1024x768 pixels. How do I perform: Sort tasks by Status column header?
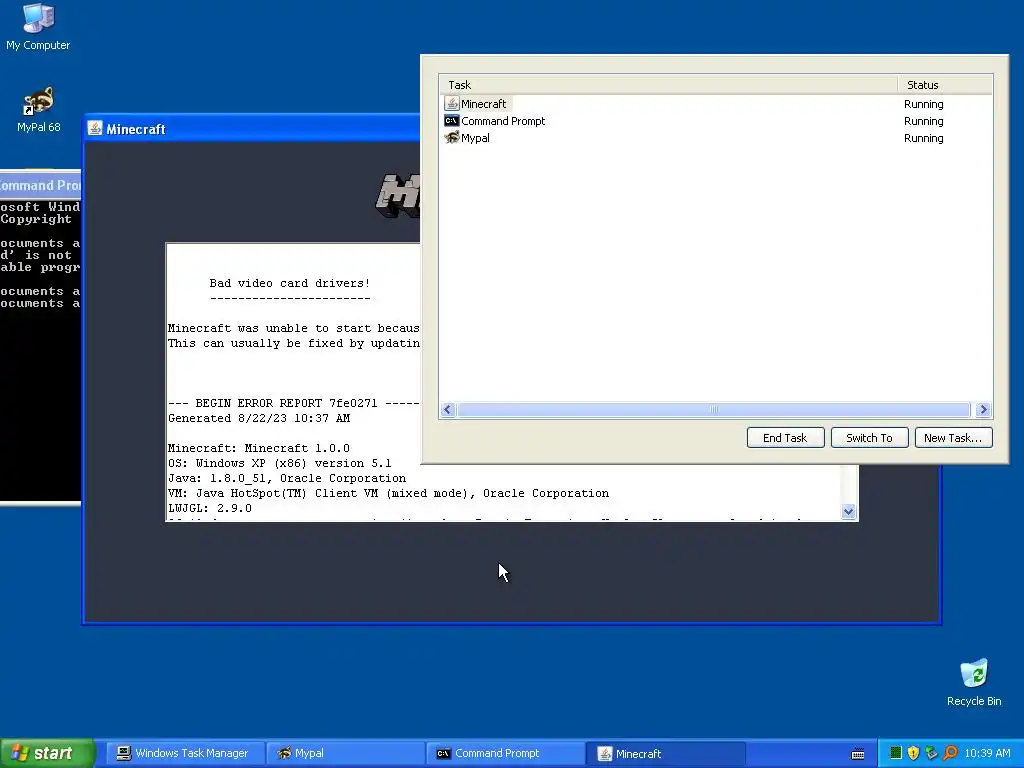(945, 85)
